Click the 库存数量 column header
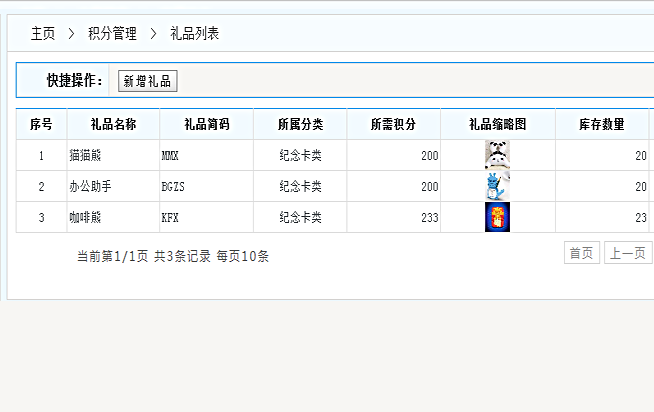The width and height of the screenshot is (654, 412). pos(601,124)
